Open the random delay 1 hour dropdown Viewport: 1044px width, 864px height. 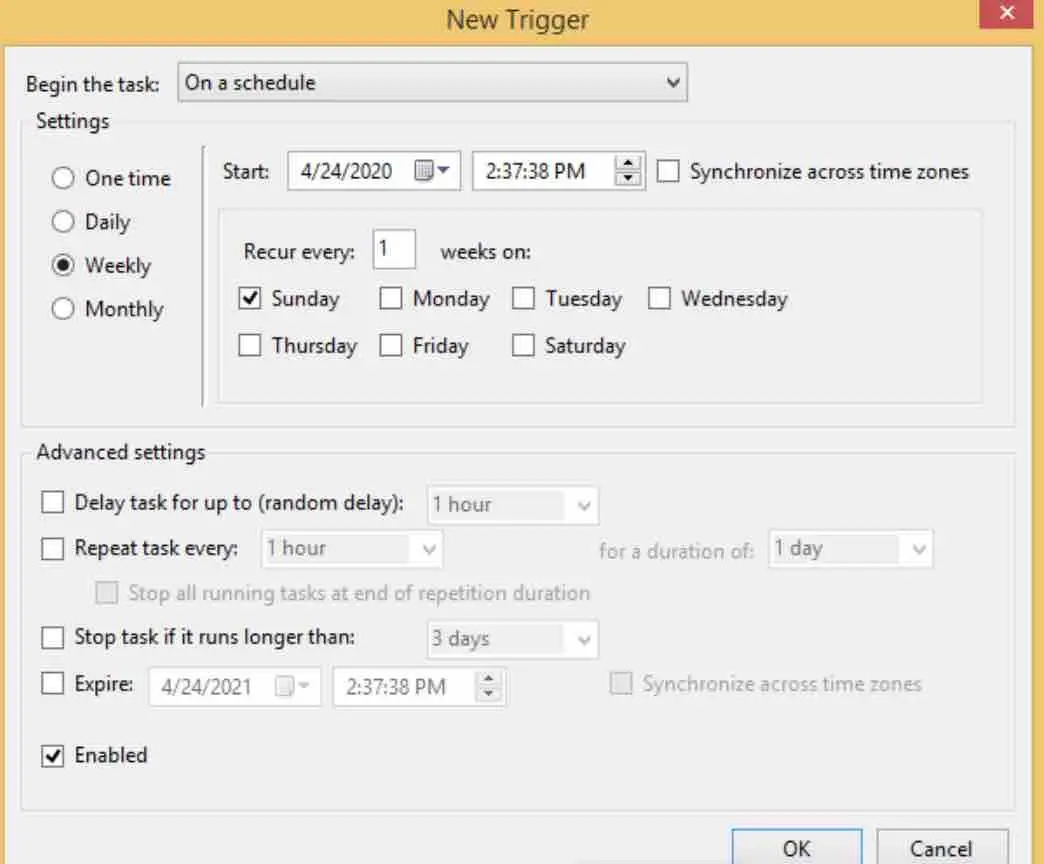click(x=513, y=505)
